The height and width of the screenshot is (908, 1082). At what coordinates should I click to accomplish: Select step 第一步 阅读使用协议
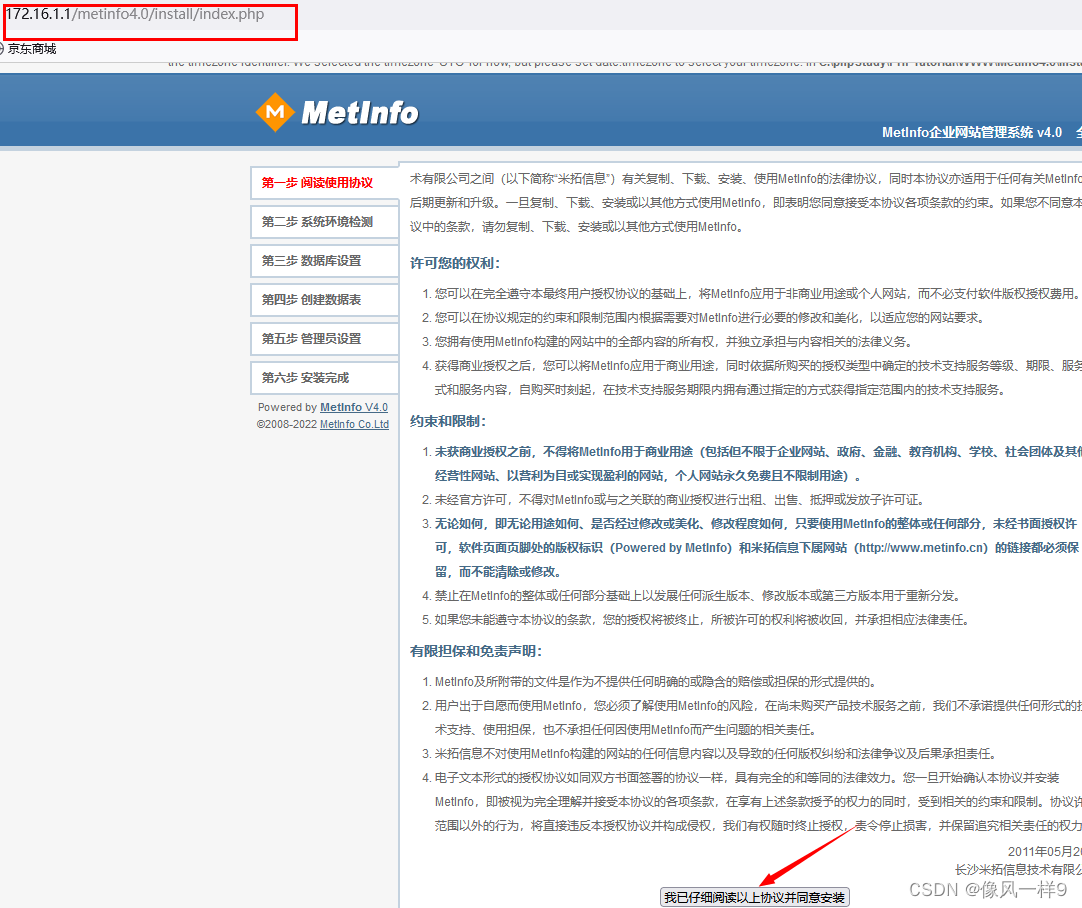click(324, 183)
